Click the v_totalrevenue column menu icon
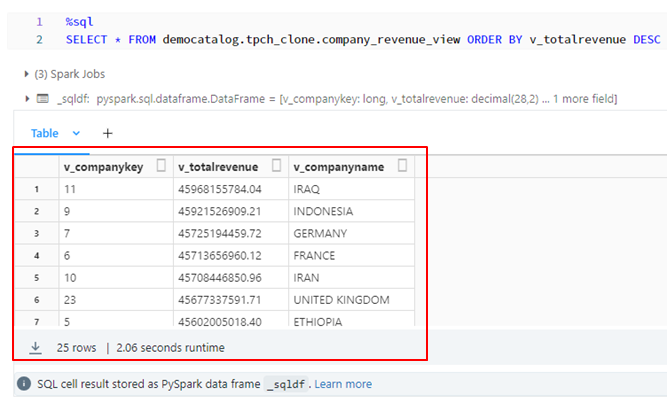 tap(278, 167)
